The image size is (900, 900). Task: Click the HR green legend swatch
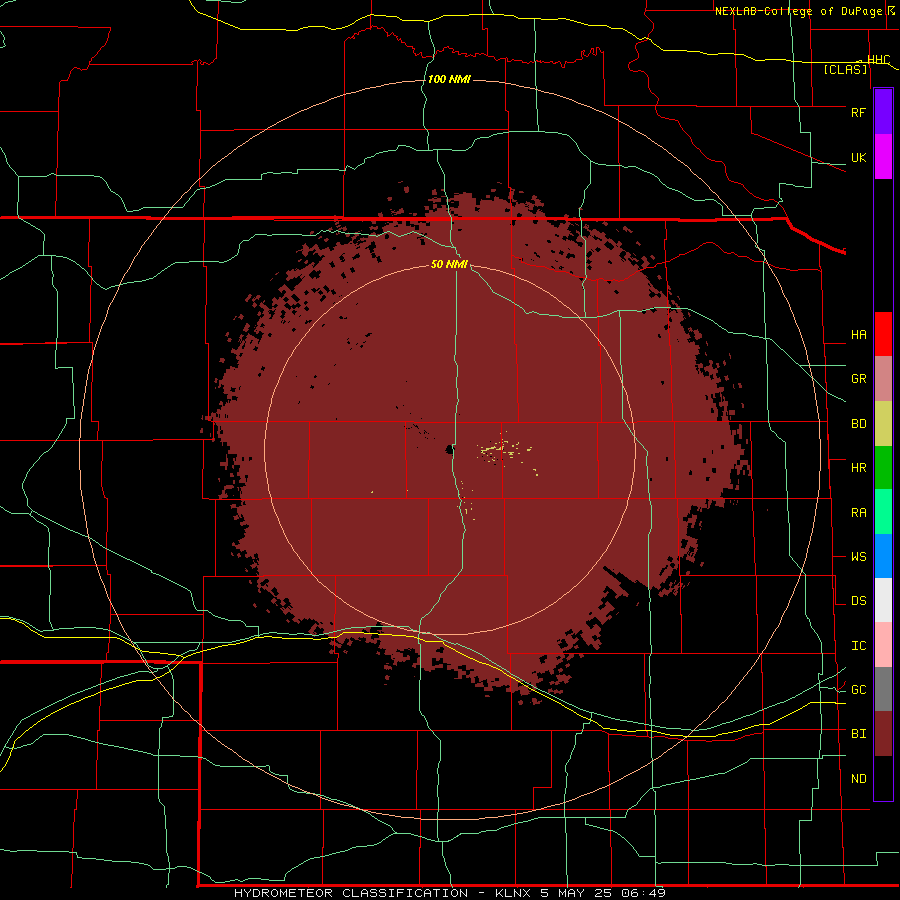pyautogui.click(x=883, y=468)
